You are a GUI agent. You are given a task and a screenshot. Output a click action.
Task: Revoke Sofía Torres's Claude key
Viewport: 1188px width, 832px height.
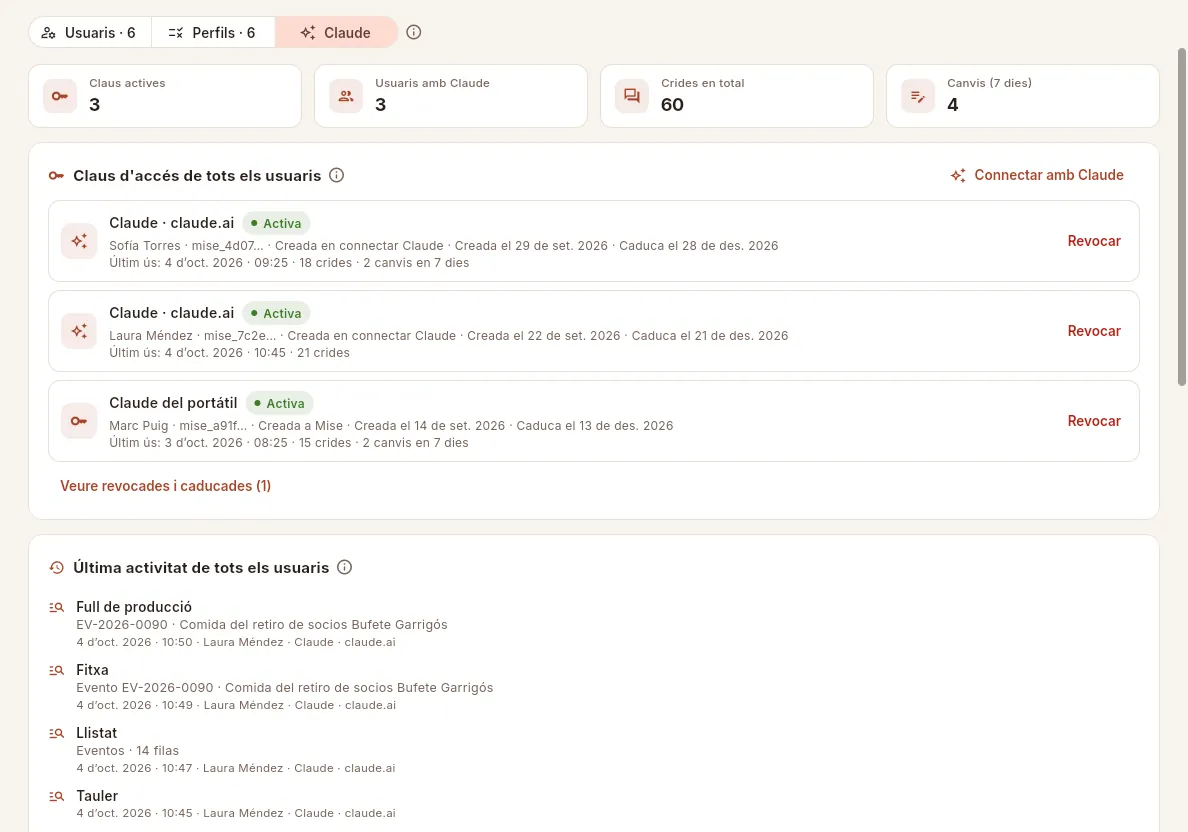[x=1093, y=241]
